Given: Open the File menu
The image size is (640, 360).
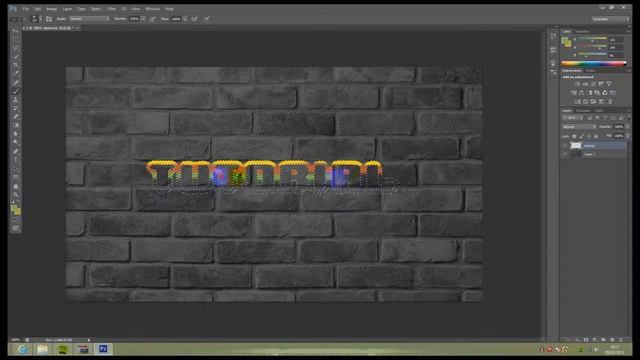Looking at the screenshot, I should click(x=26, y=9).
